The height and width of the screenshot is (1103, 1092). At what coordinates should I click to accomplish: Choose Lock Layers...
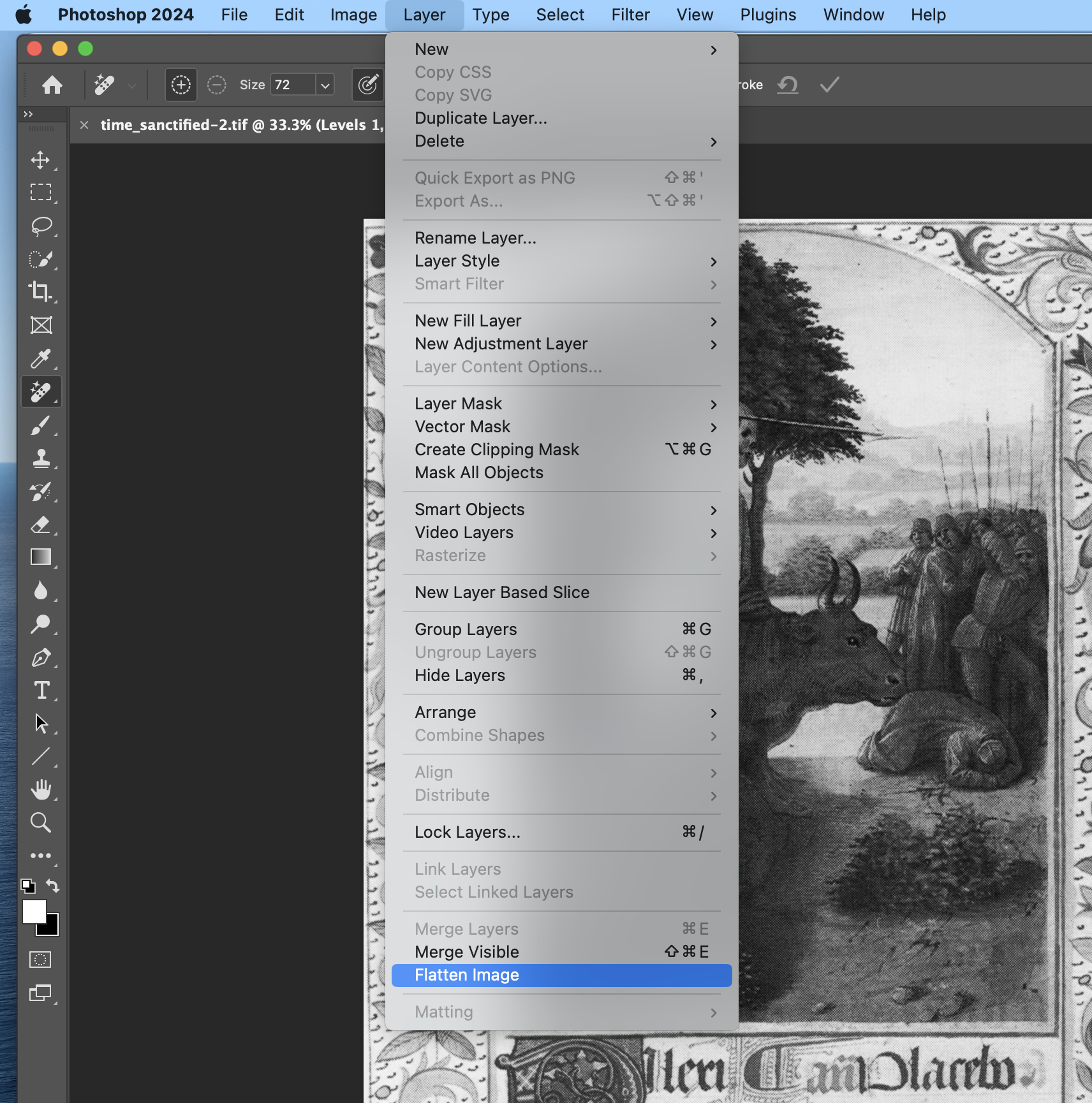[561, 832]
